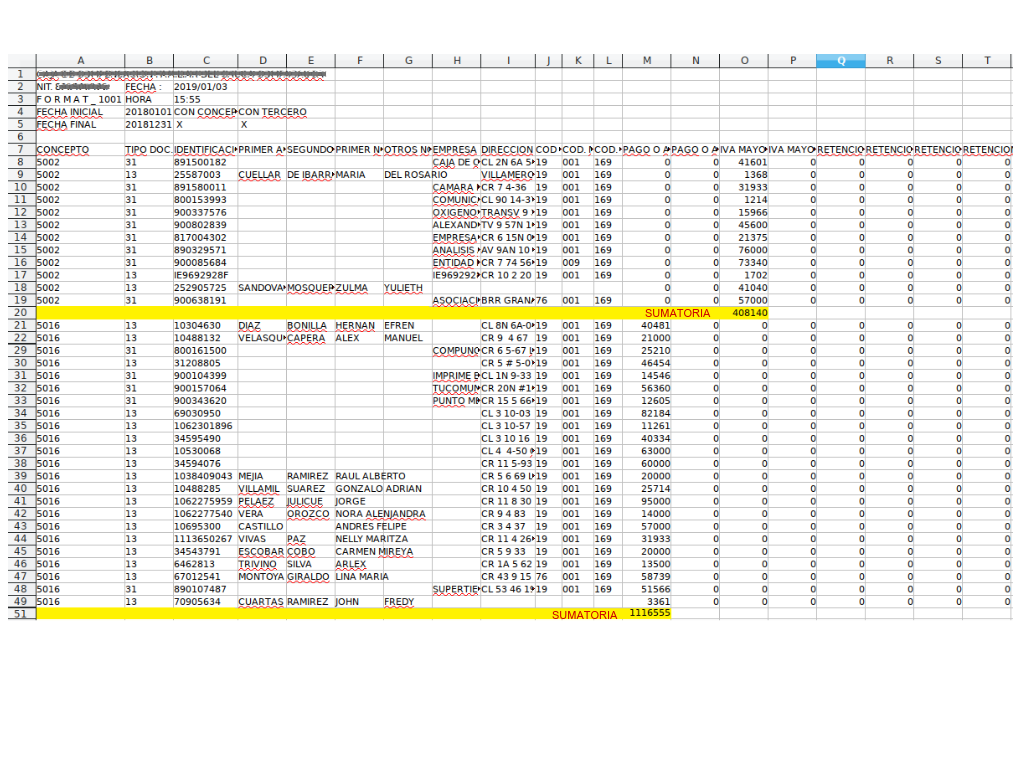Select row 7 header
Image resolution: width=1023 pixels, height=767 pixels.
pyautogui.click(x=20, y=150)
